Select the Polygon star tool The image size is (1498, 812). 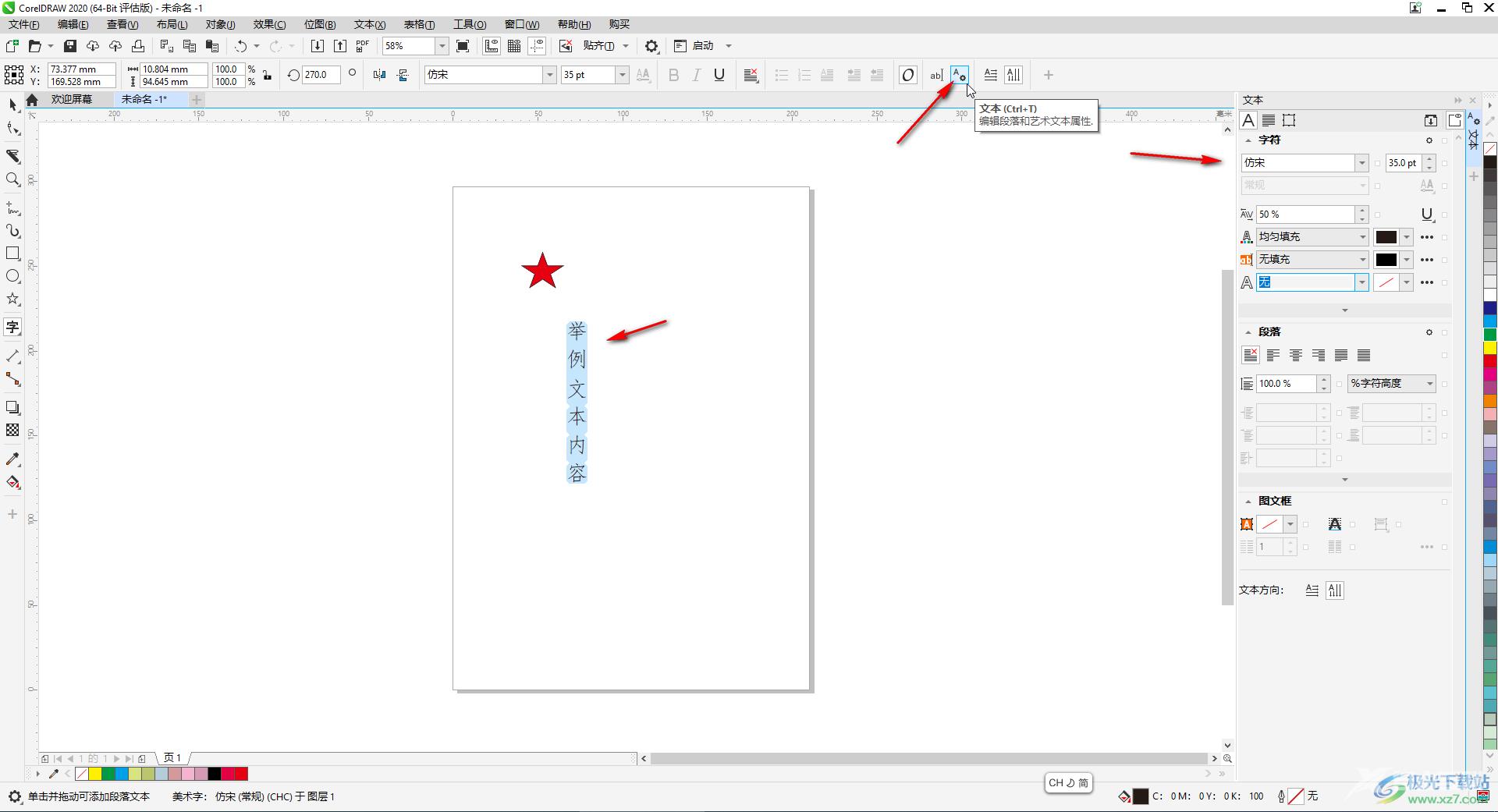12,299
